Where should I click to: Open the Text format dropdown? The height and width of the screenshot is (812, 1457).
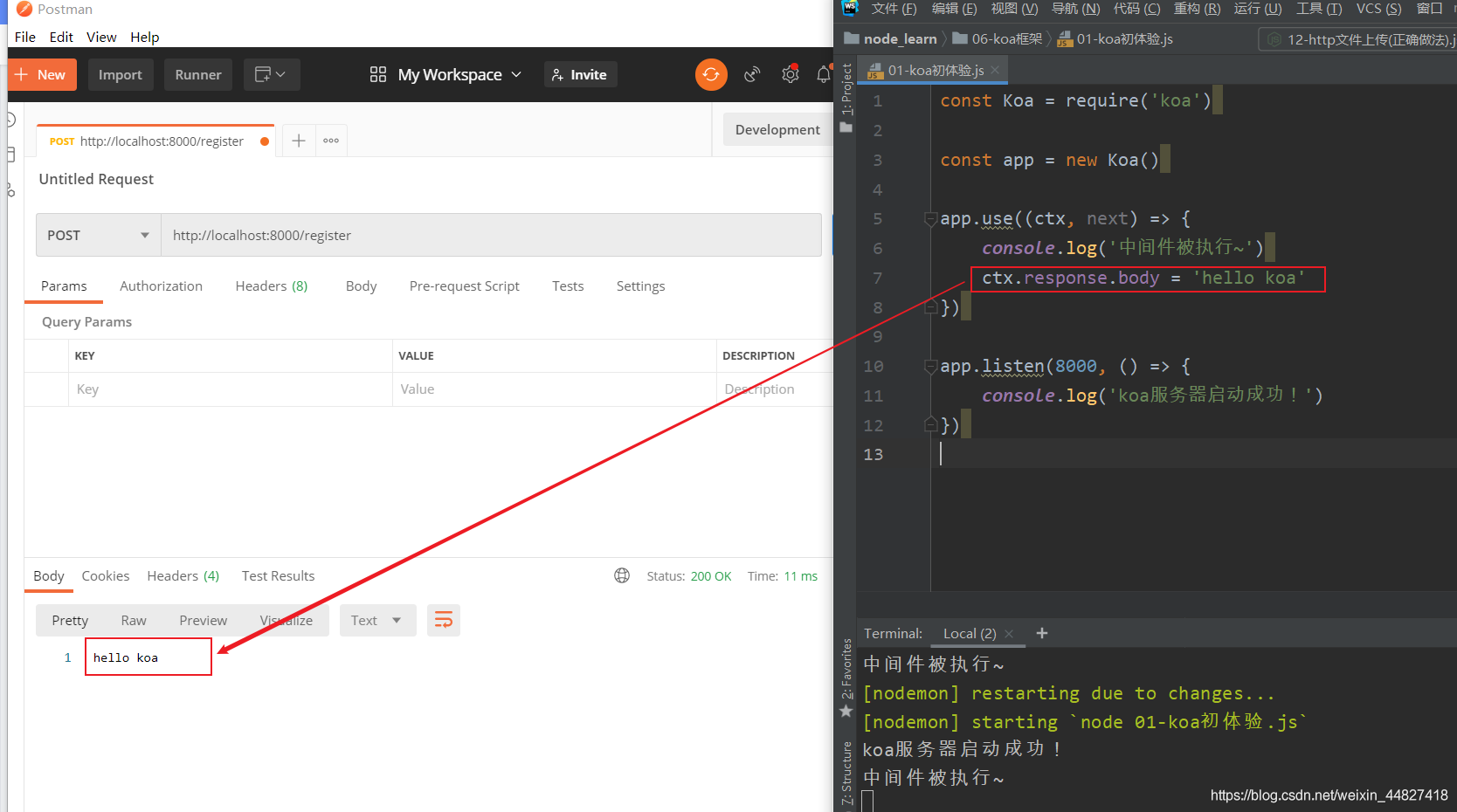(377, 621)
